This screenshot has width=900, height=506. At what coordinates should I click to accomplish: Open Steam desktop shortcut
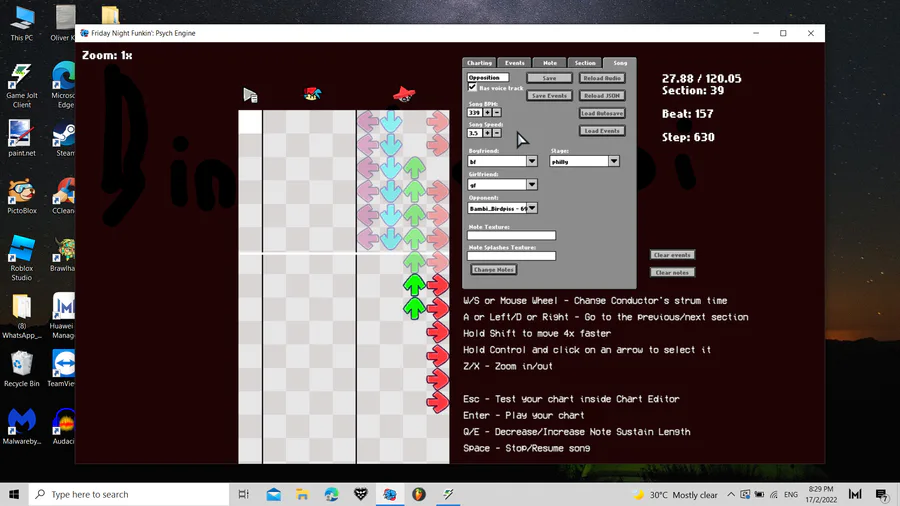(x=64, y=138)
